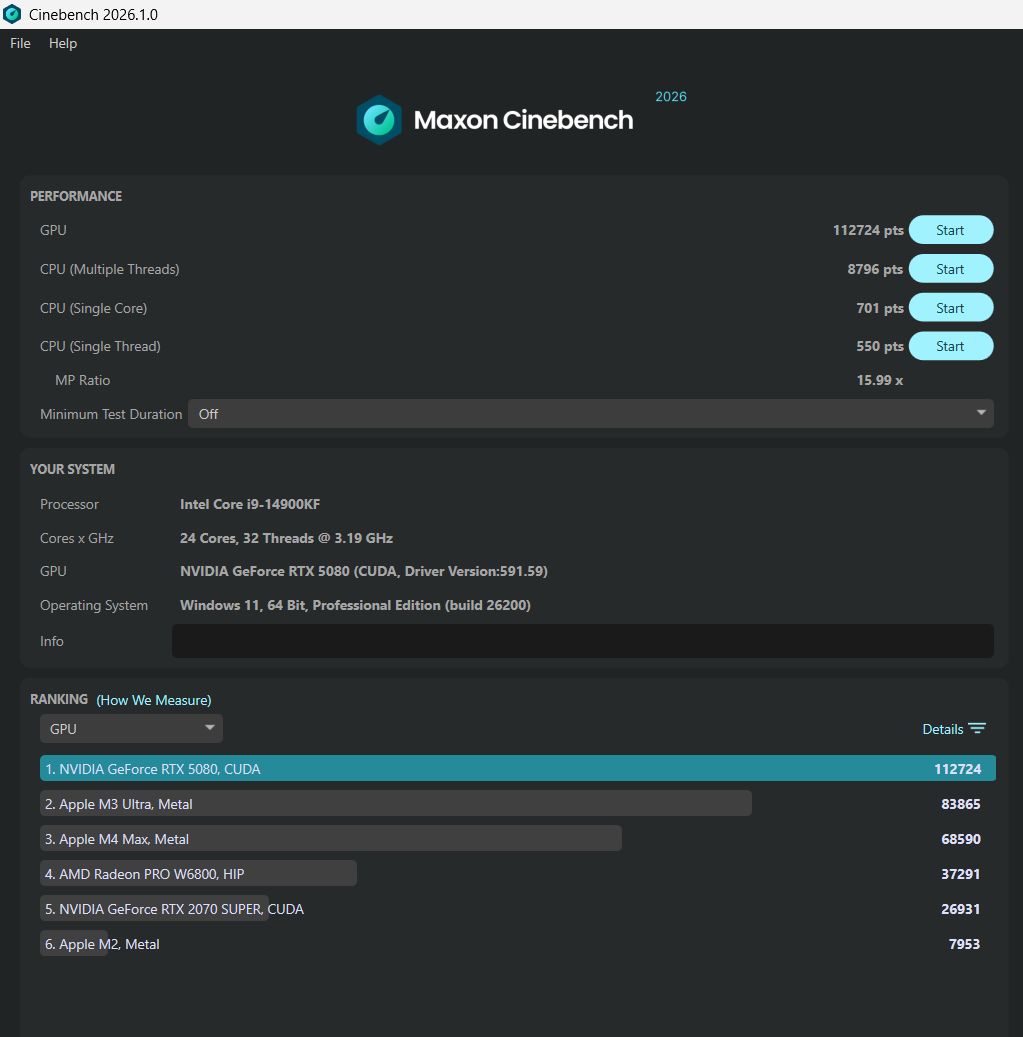Open the How We Measure link

click(x=154, y=700)
